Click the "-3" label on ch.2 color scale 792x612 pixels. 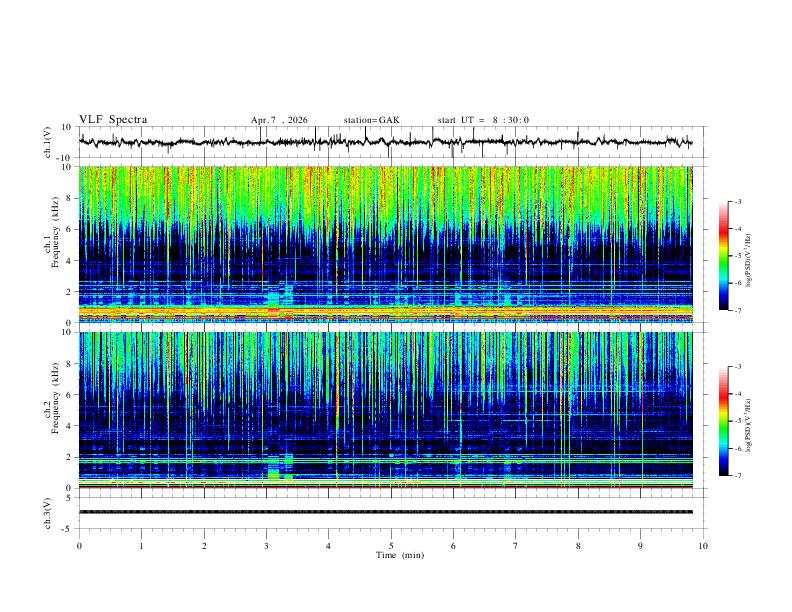click(737, 367)
